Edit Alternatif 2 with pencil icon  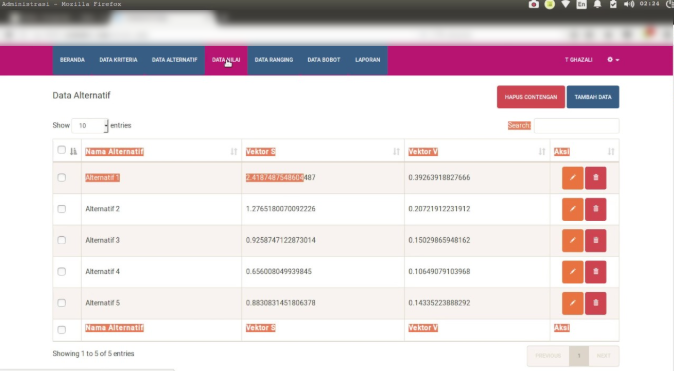point(573,209)
